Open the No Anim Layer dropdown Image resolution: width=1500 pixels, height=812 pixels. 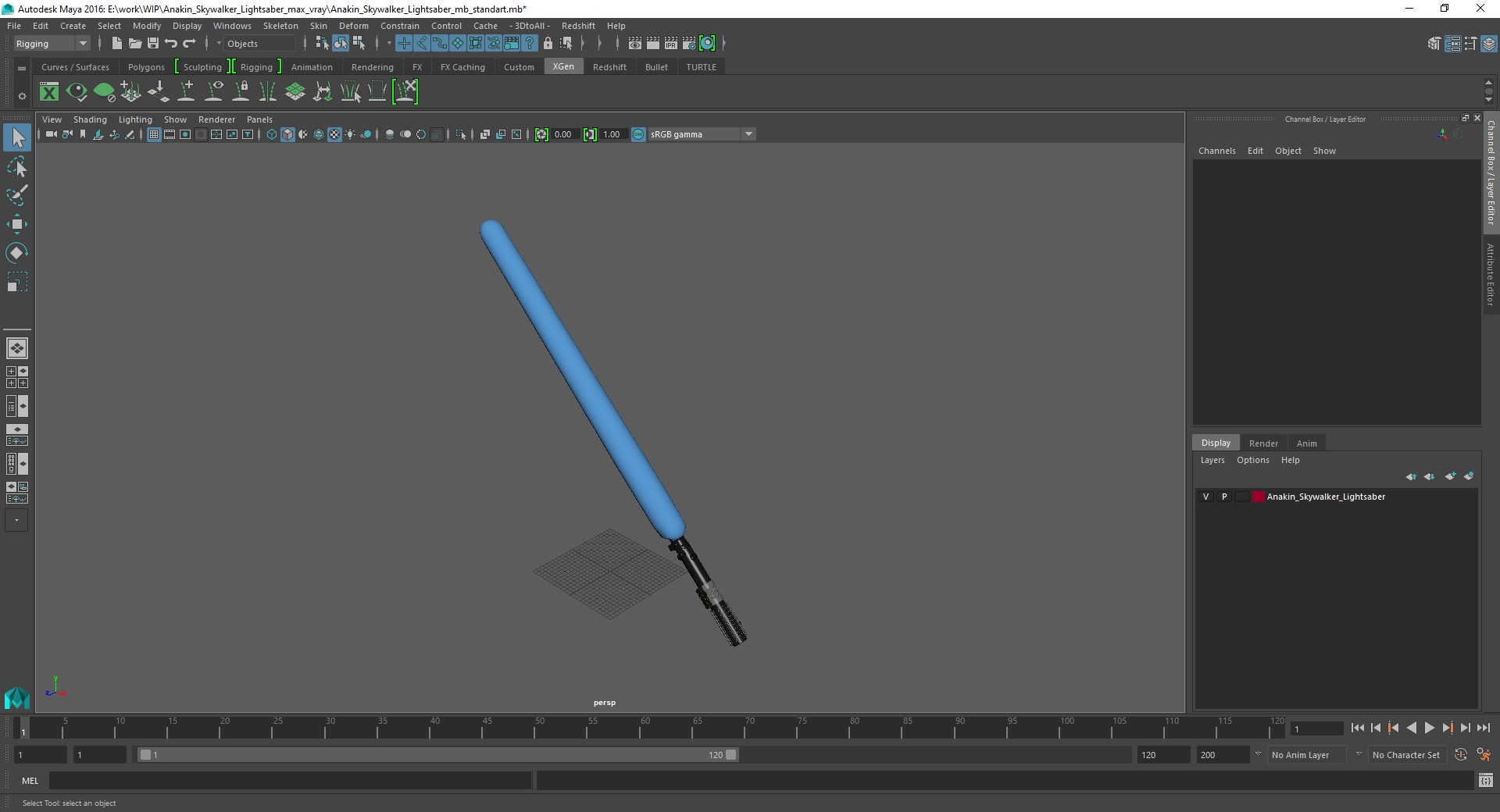[x=1308, y=755]
